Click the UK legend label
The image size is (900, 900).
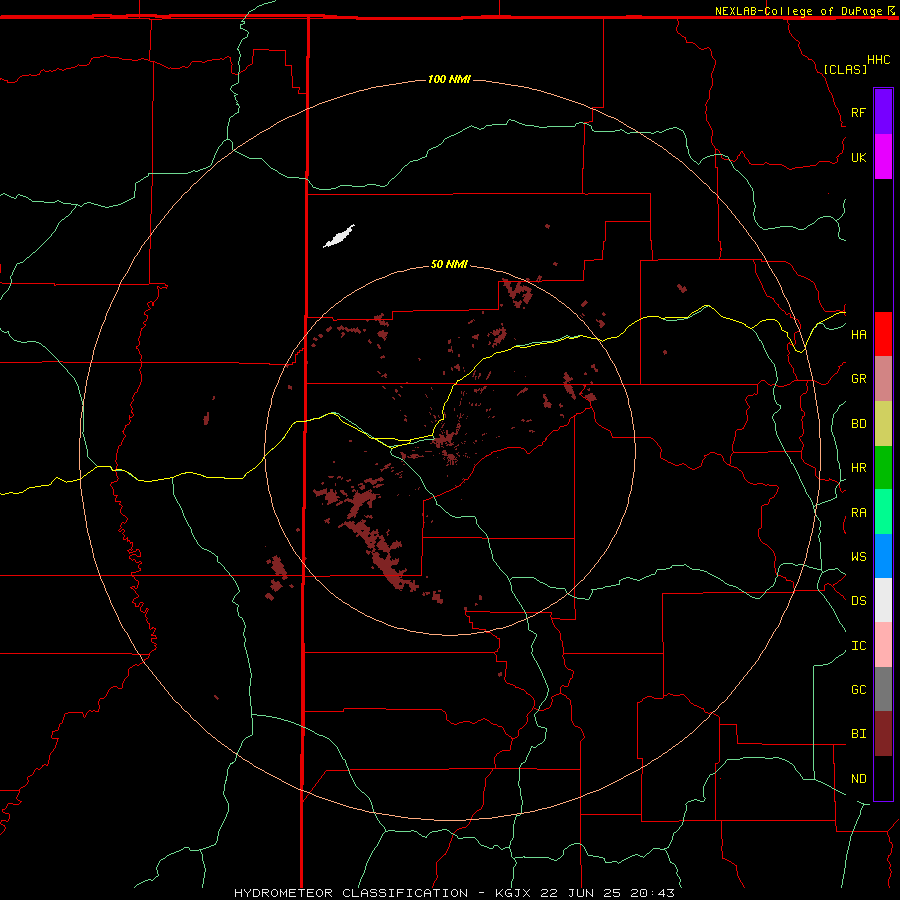pyautogui.click(x=858, y=157)
